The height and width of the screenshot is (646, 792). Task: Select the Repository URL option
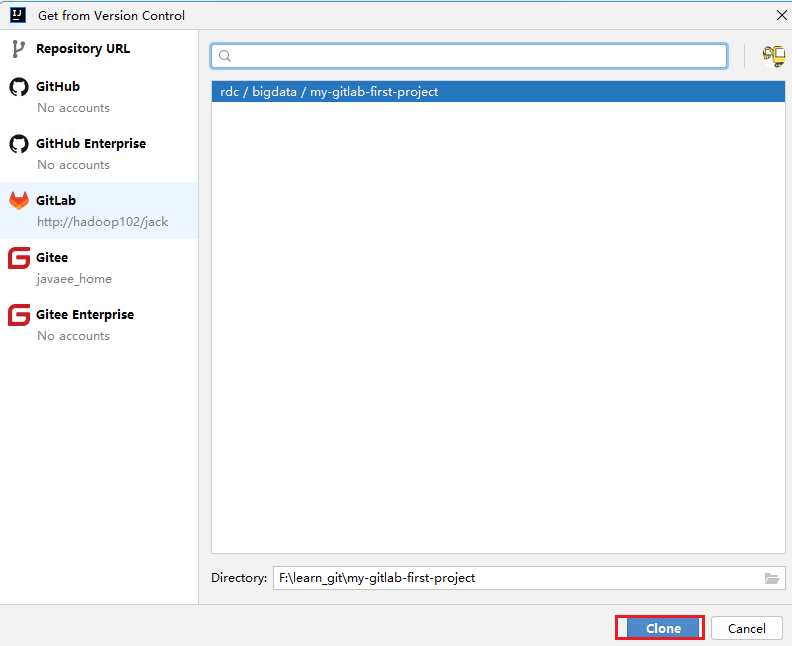99,49
